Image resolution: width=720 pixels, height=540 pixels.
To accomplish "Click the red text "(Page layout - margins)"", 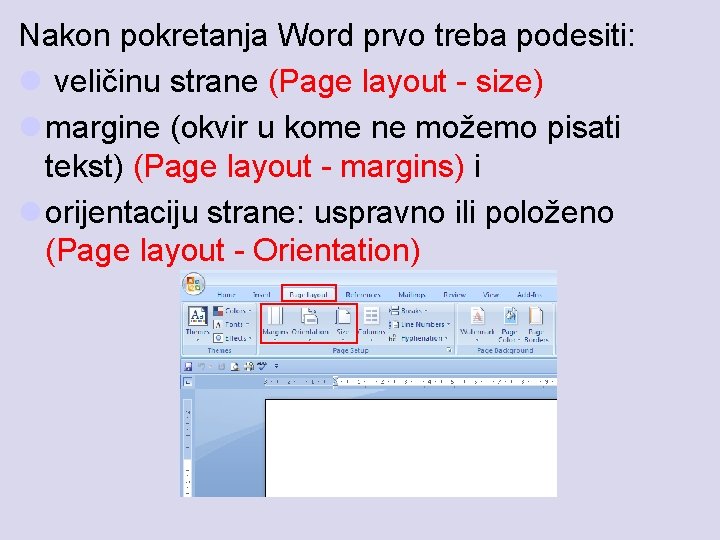I will (299, 166).
